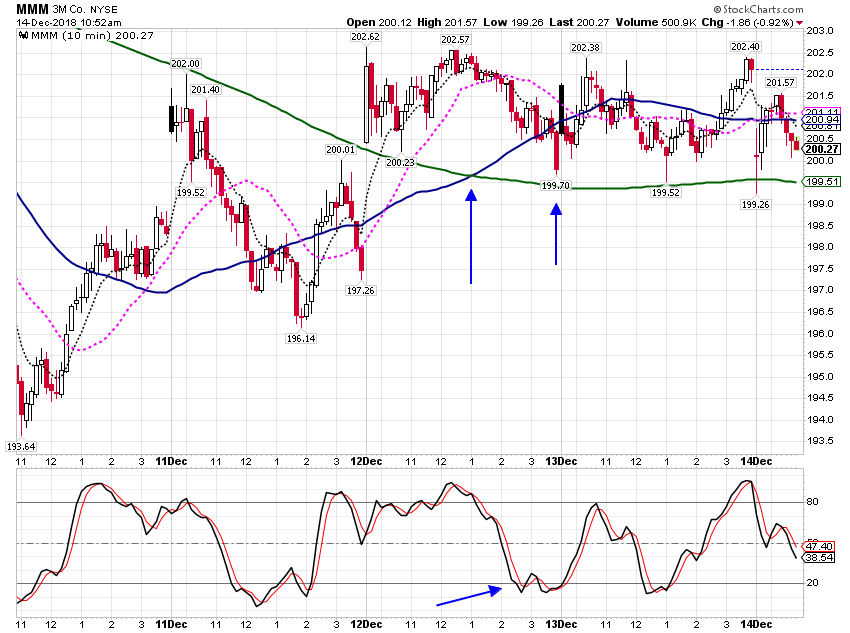850x633 pixels.
Task: Select the 200.23 low label
Action: pos(401,163)
